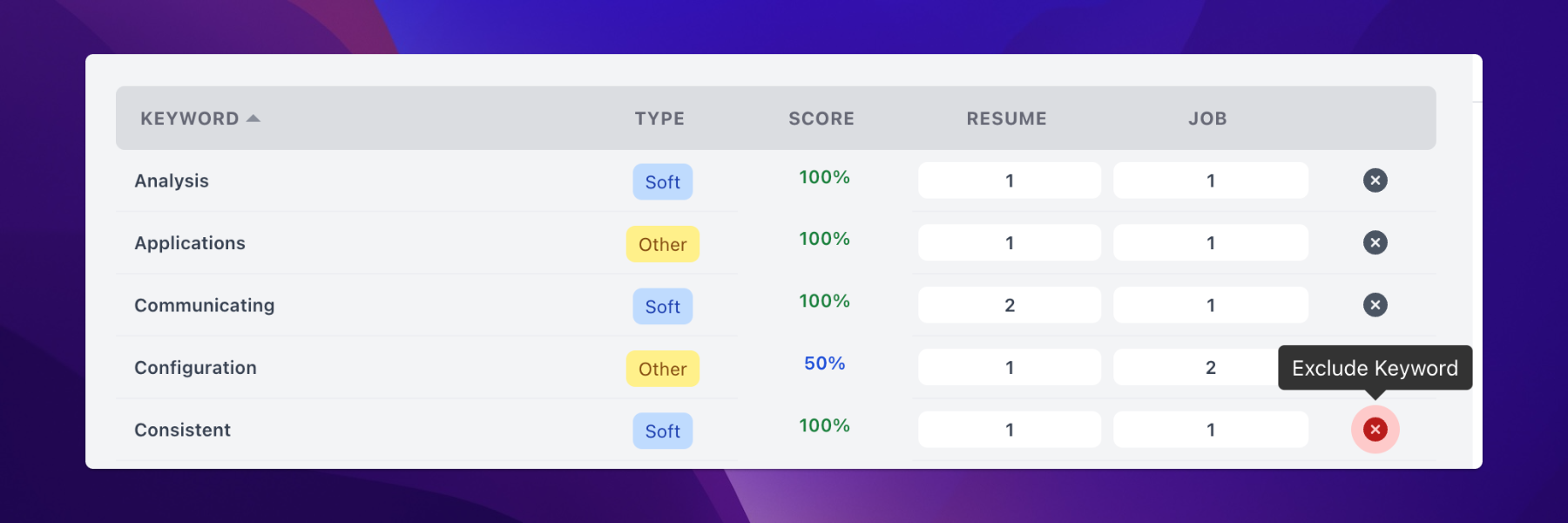
Task: Sort table by Score column header
Action: pos(821,119)
